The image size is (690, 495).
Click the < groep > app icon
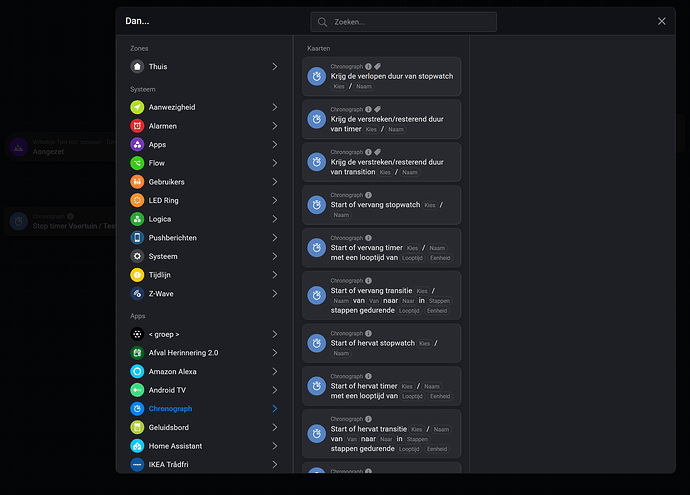pyautogui.click(x=137, y=334)
